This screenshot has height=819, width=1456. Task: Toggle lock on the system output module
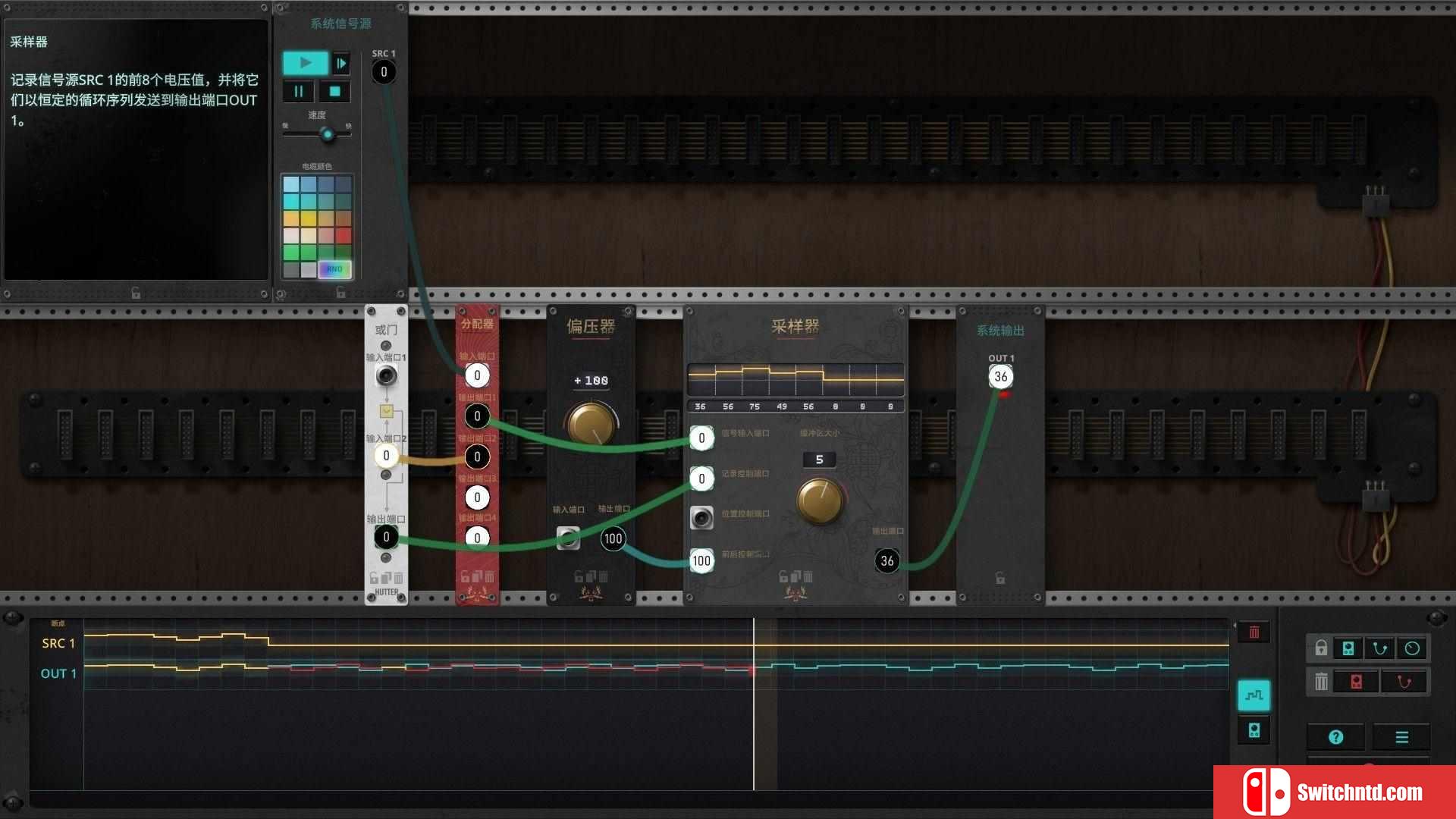[1000, 579]
